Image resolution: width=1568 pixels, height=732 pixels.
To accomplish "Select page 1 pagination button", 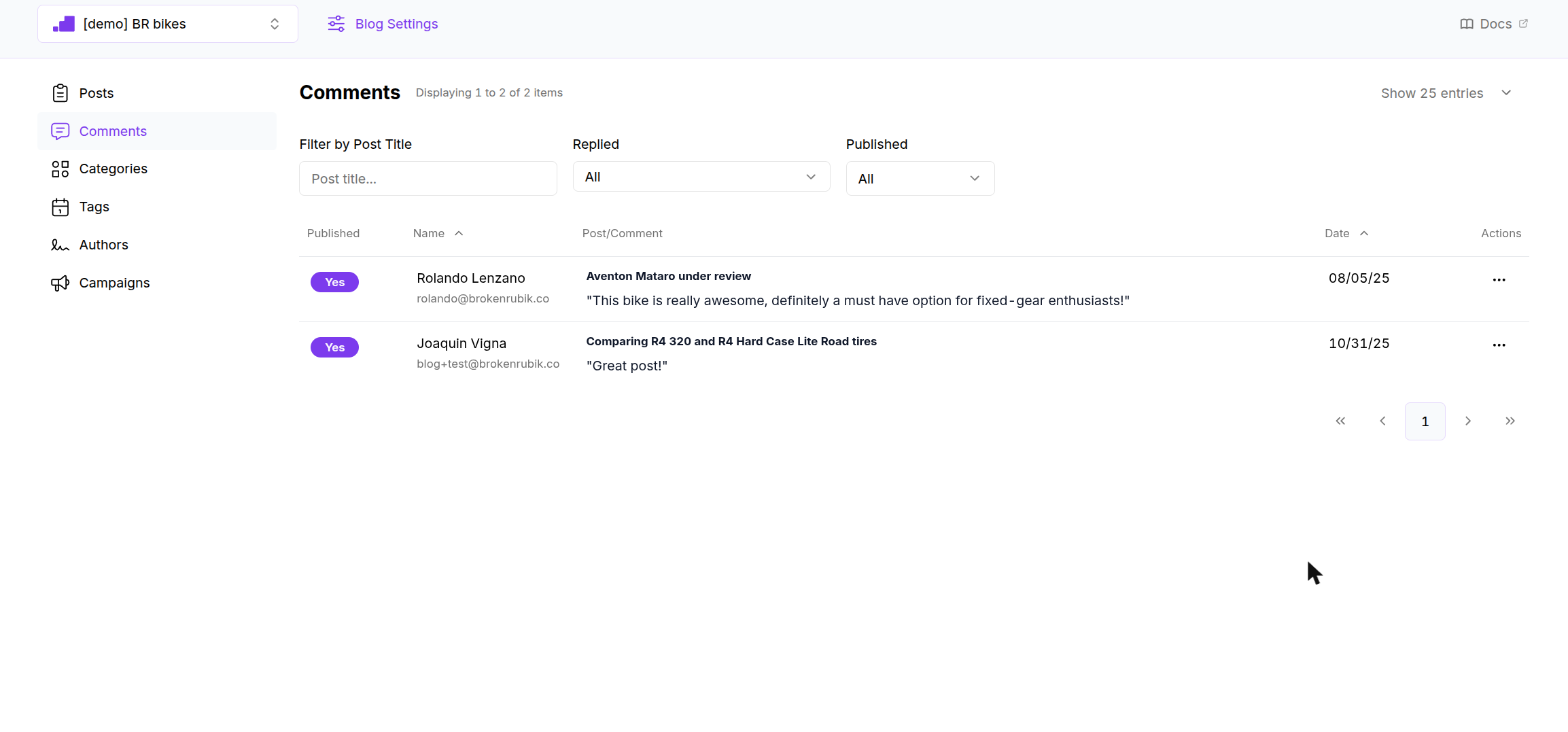I will click(x=1425, y=421).
